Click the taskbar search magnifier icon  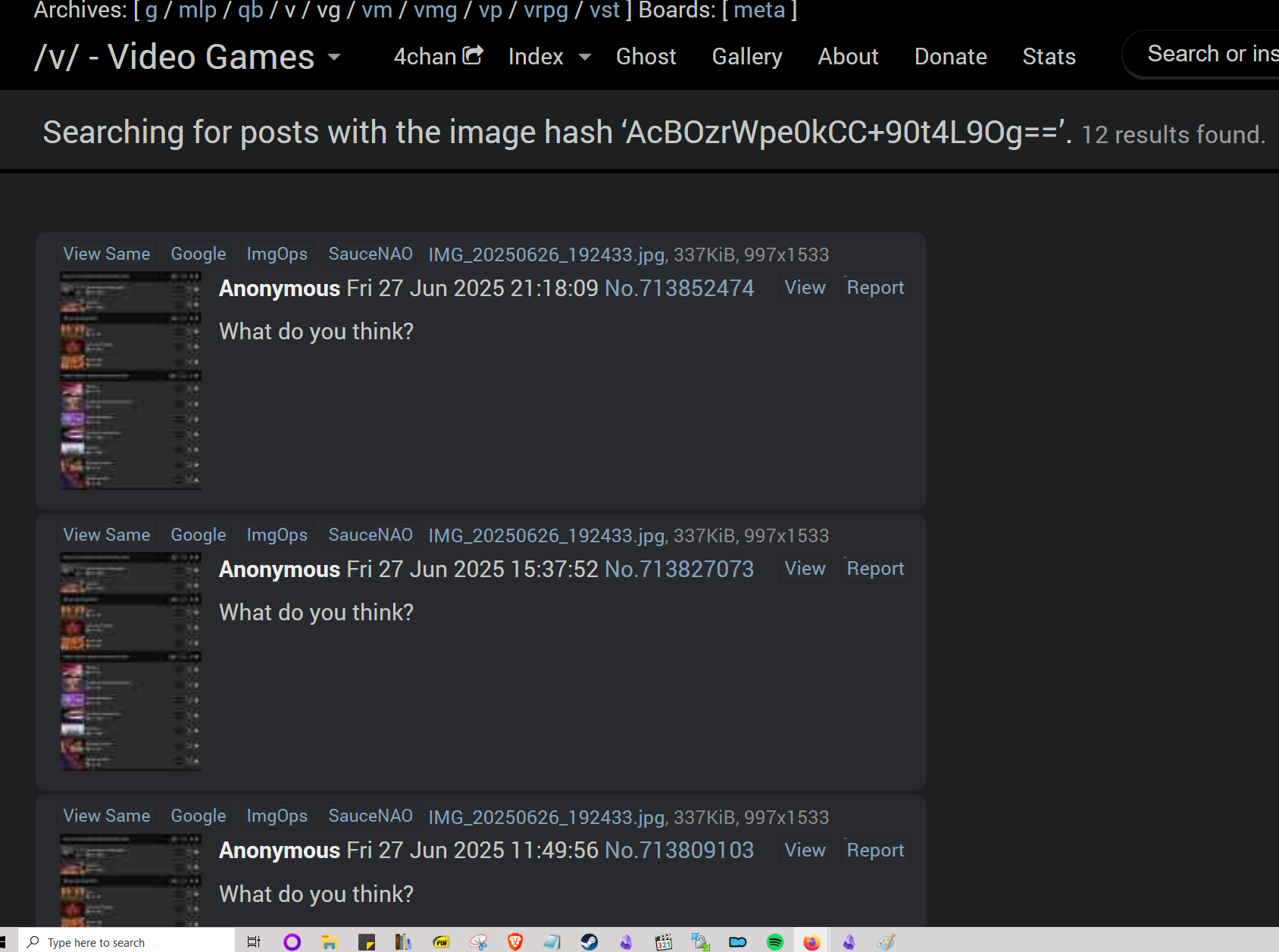point(33,942)
